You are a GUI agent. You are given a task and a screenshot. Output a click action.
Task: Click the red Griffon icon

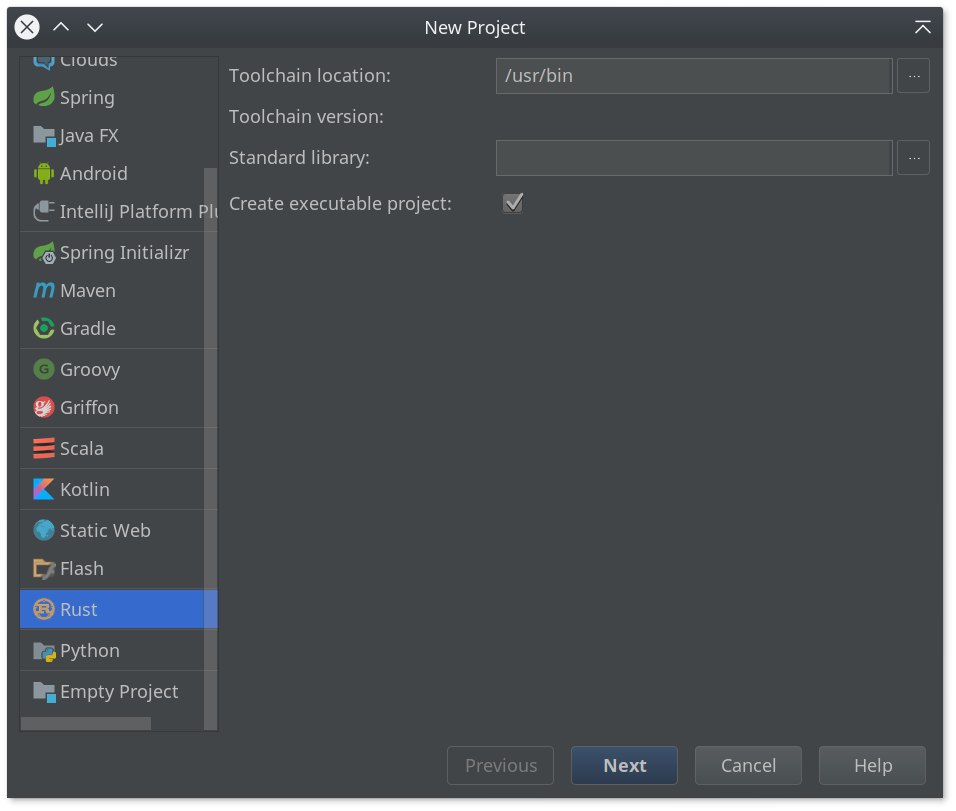pos(43,407)
